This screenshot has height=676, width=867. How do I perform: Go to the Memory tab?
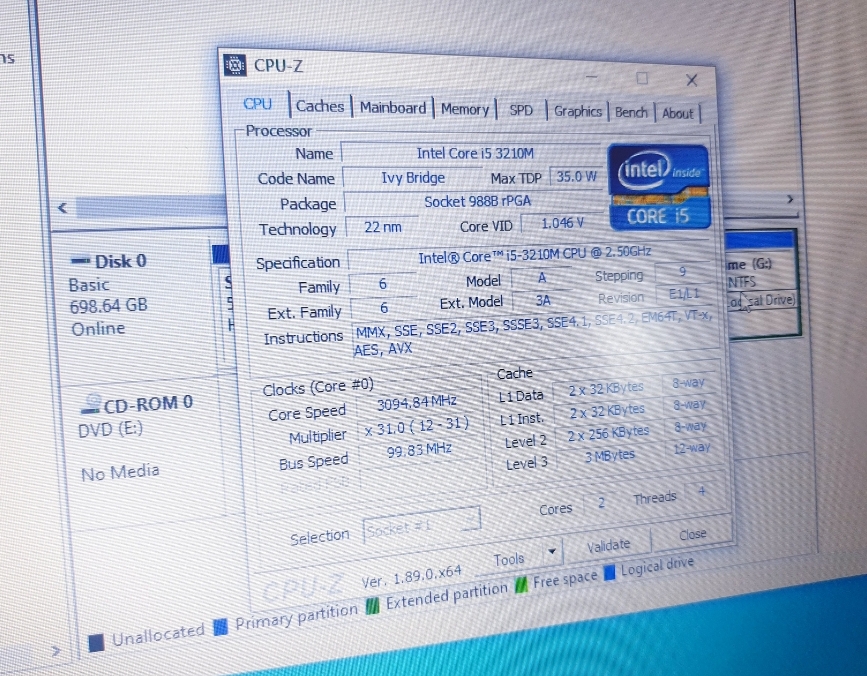(465, 109)
